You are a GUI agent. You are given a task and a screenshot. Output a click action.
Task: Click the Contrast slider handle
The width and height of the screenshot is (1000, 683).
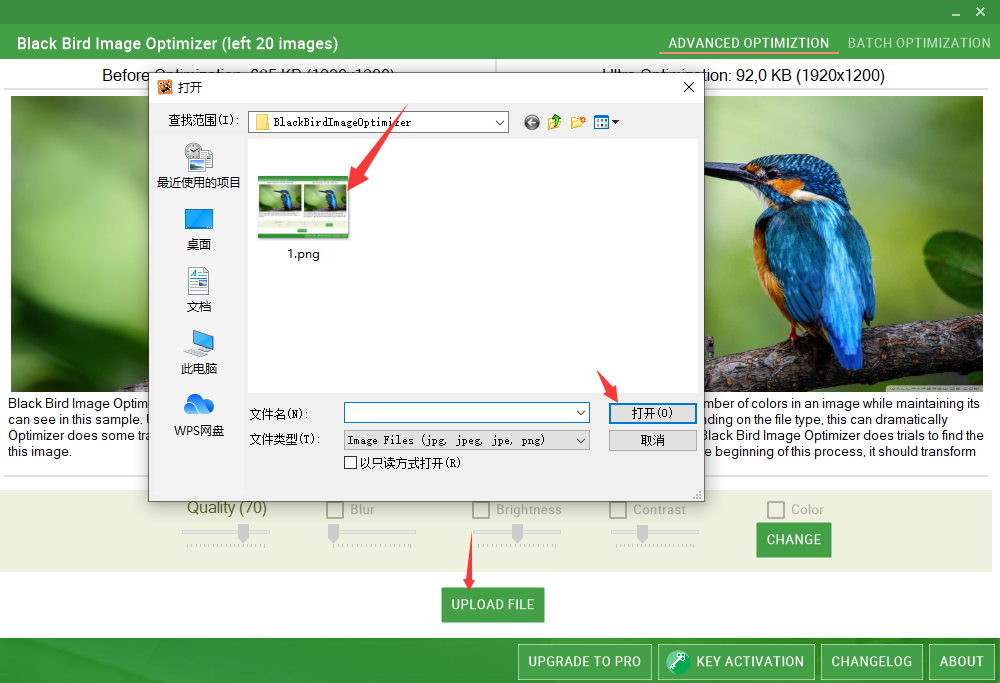point(642,532)
